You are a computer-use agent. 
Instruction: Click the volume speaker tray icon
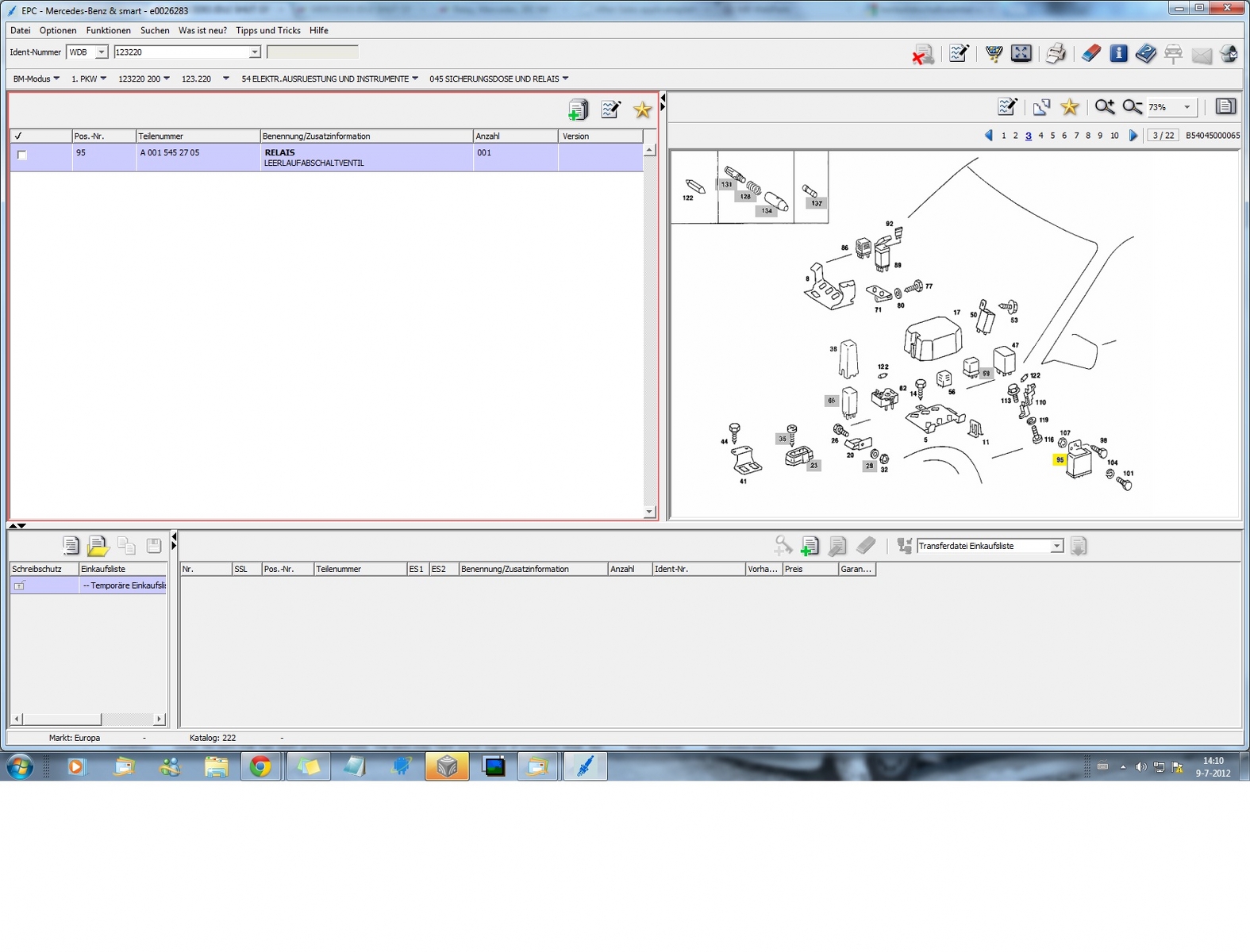[x=1140, y=766]
